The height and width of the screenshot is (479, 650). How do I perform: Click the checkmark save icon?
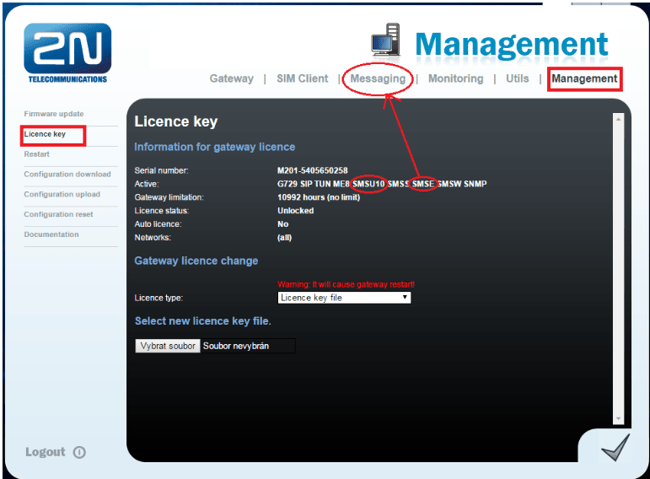pos(616,447)
